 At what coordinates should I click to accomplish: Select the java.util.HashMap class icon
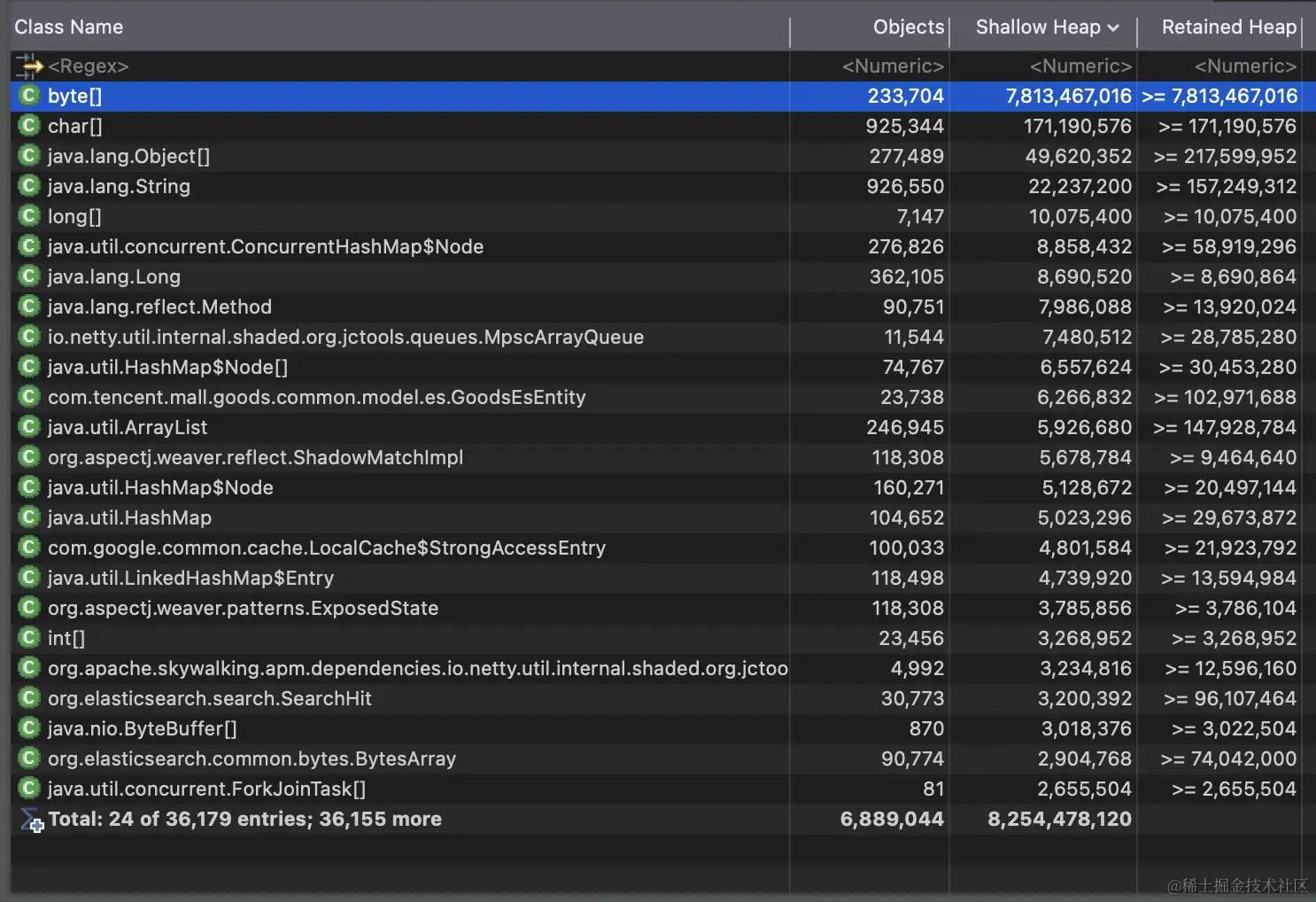[29, 517]
